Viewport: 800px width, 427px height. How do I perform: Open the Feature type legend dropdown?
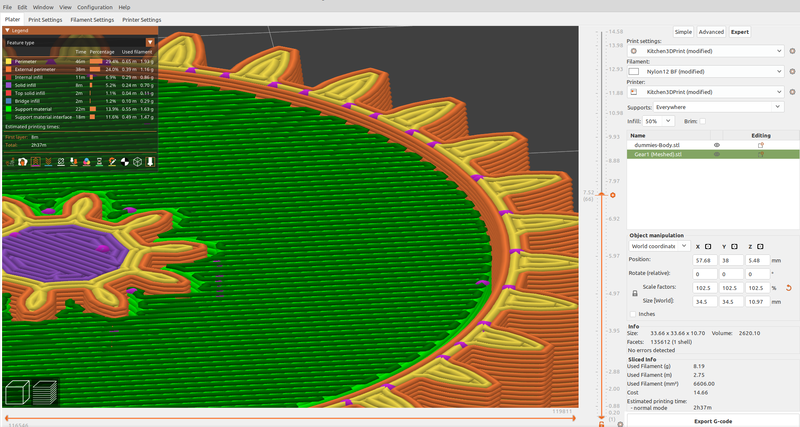tap(150, 43)
